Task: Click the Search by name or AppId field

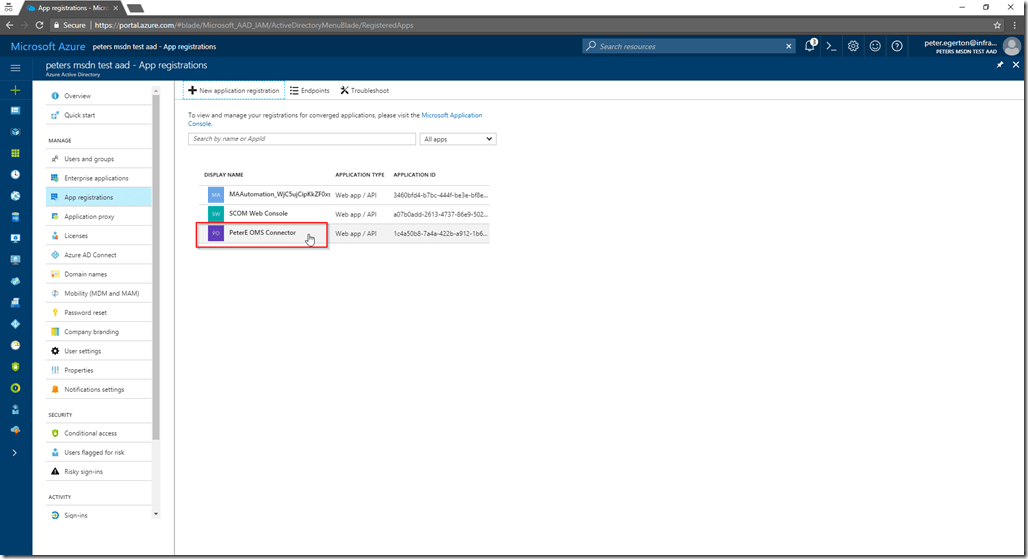Action: pos(302,139)
